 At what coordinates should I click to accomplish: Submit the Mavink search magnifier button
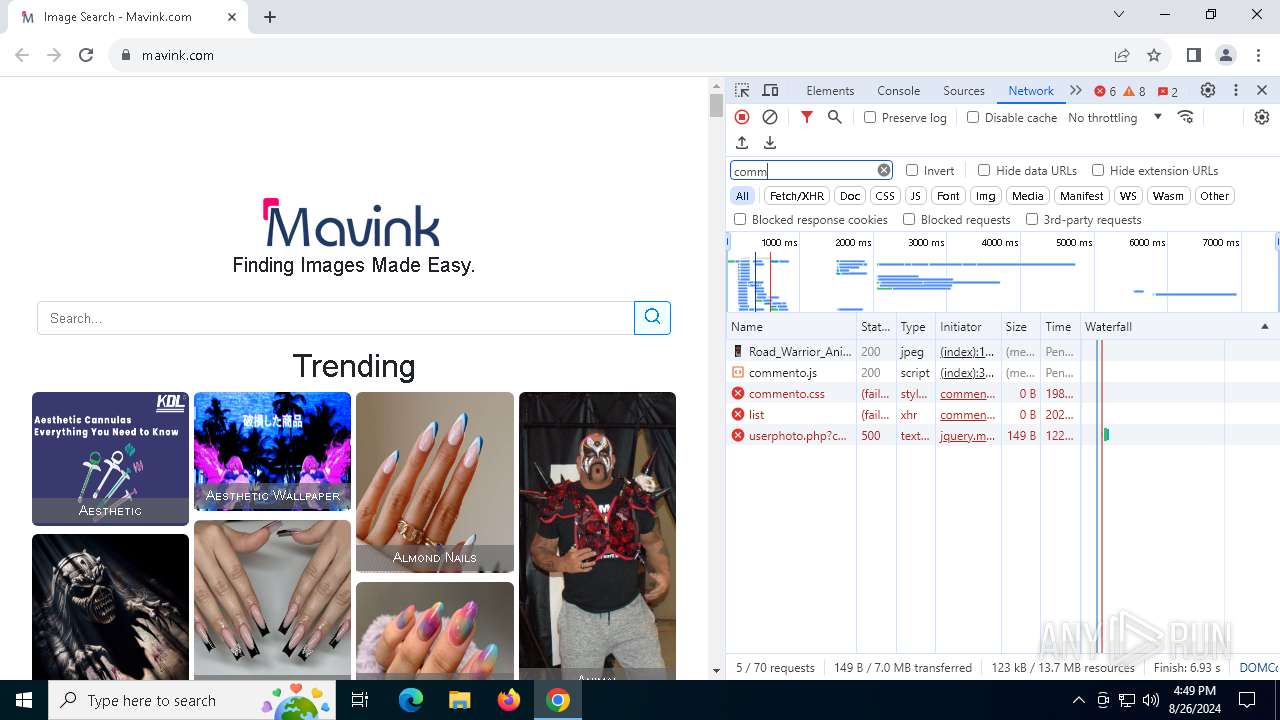click(x=652, y=317)
